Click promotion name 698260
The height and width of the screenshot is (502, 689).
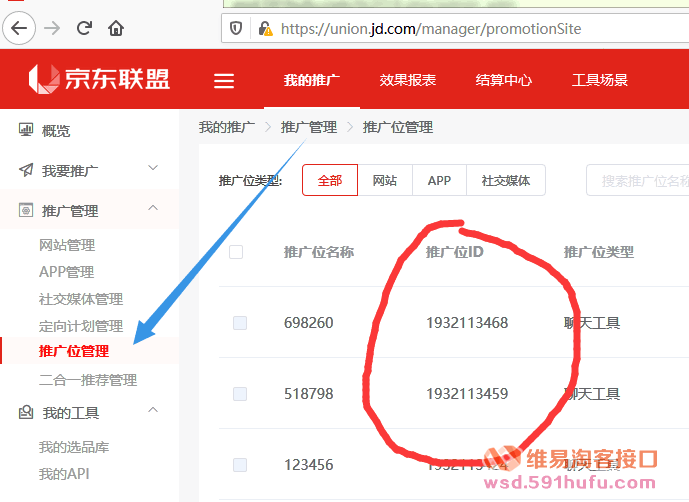pos(308,323)
